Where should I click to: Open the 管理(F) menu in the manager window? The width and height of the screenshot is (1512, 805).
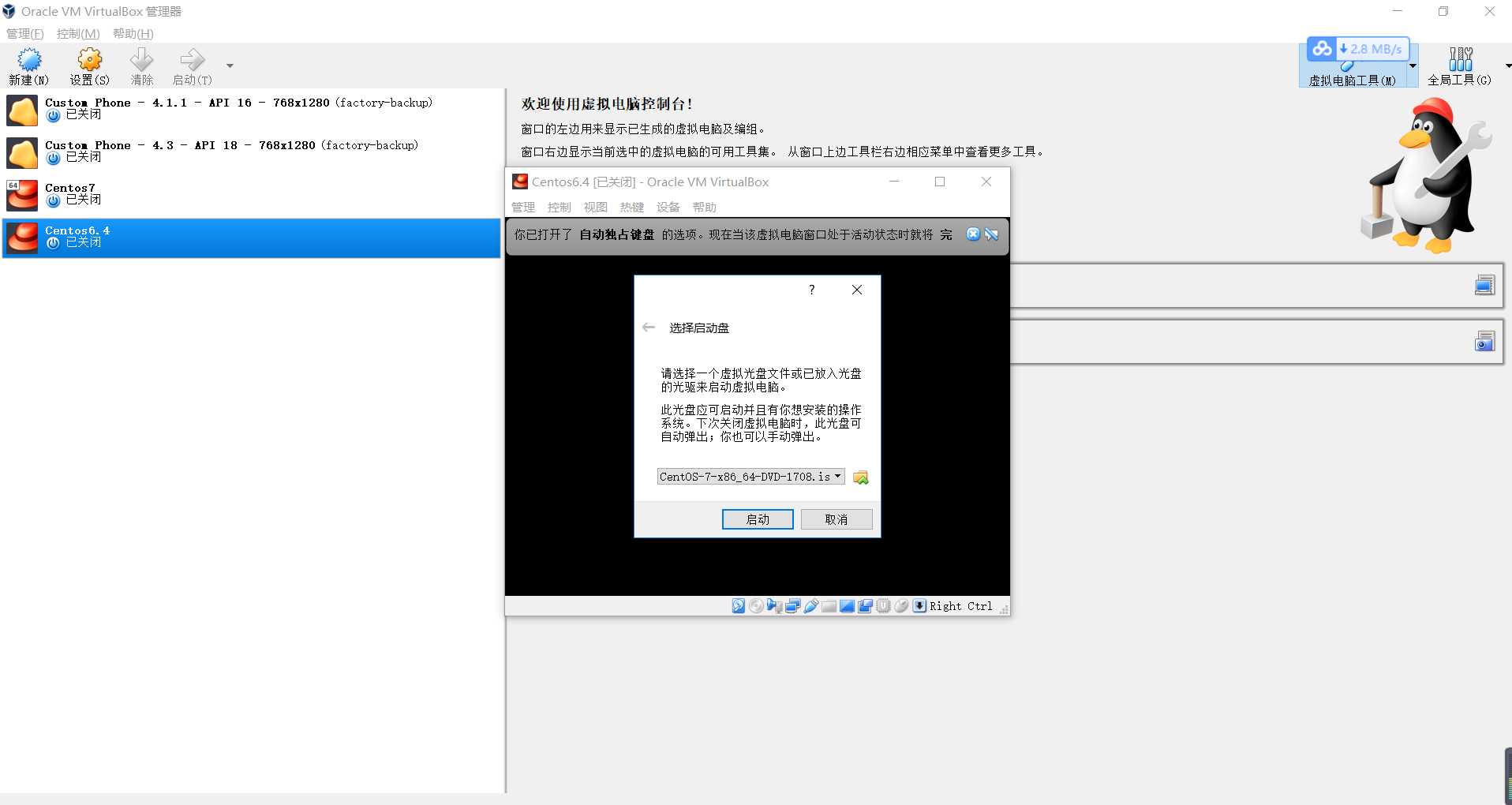coord(25,33)
